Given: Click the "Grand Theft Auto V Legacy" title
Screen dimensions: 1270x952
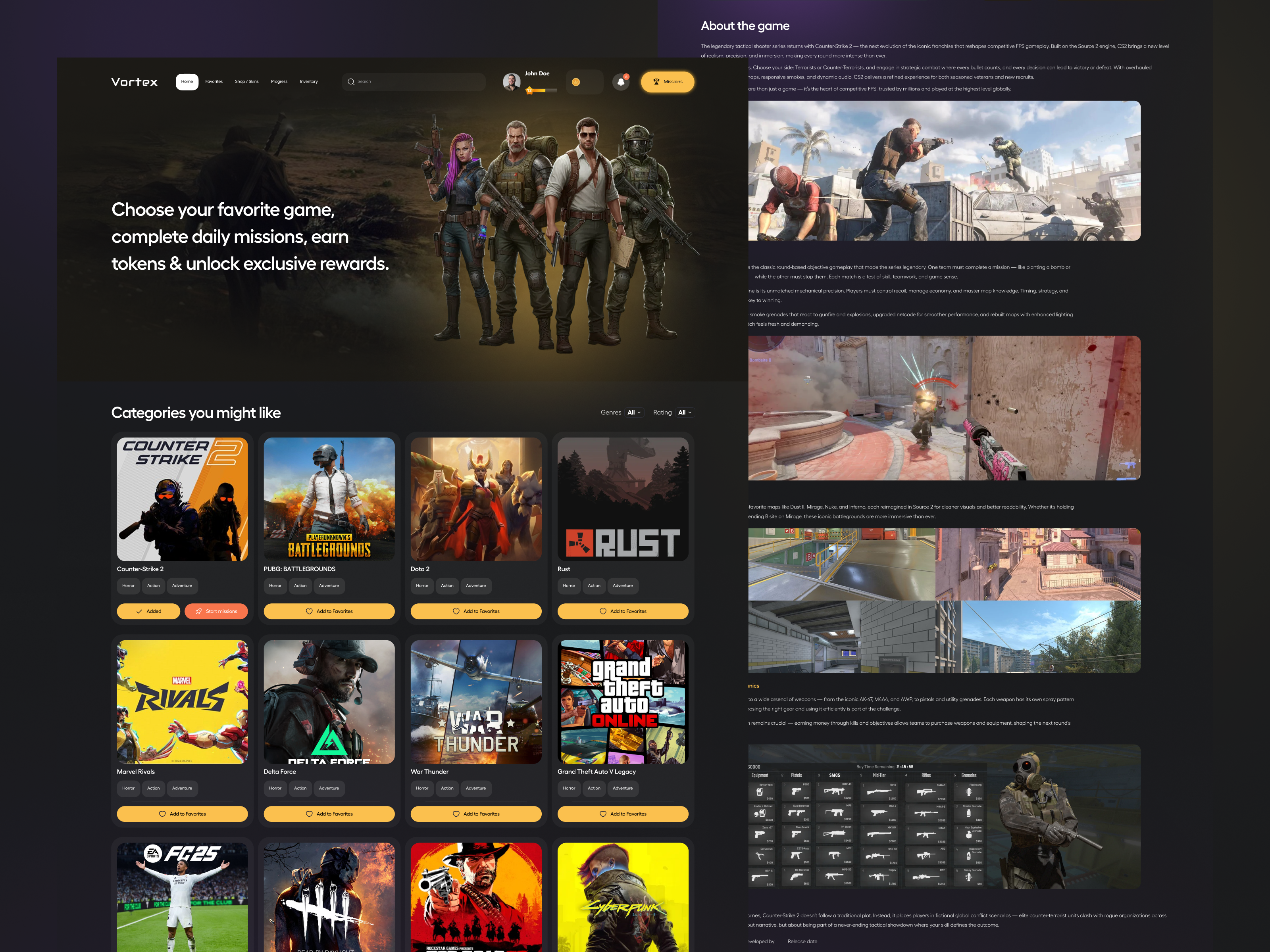Looking at the screenshot, I should coord(597,772).
